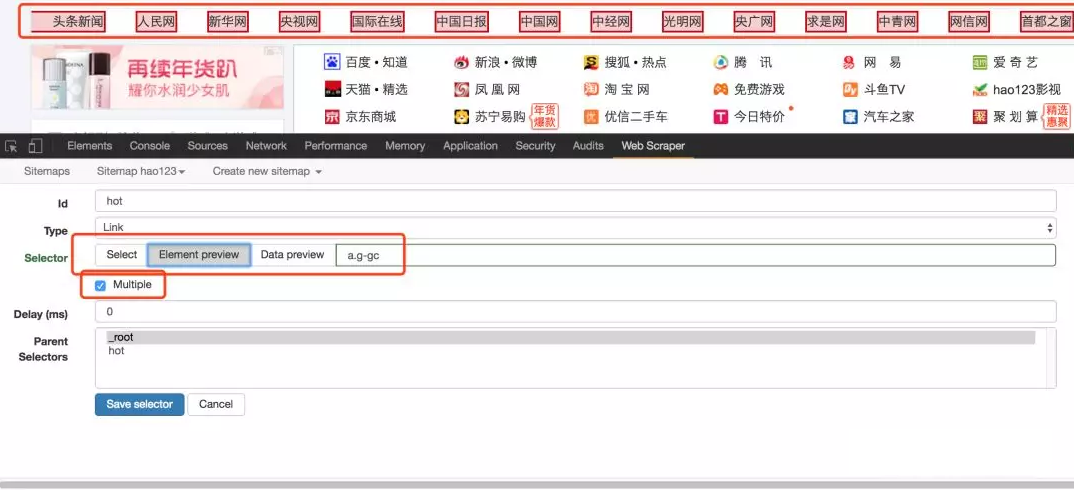The width and height of the screenshot is (1074, 490).
Task: Click the Douyu TV icon
Action: 850,90
